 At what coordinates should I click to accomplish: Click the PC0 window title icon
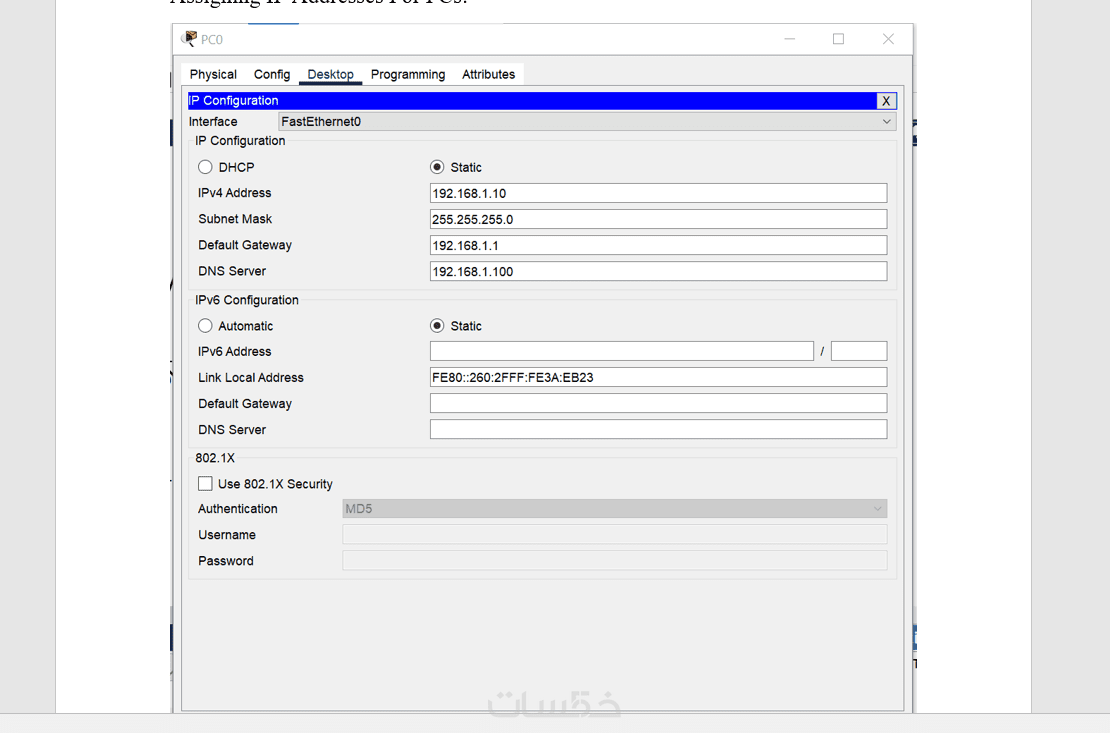(x=189, y=39)
